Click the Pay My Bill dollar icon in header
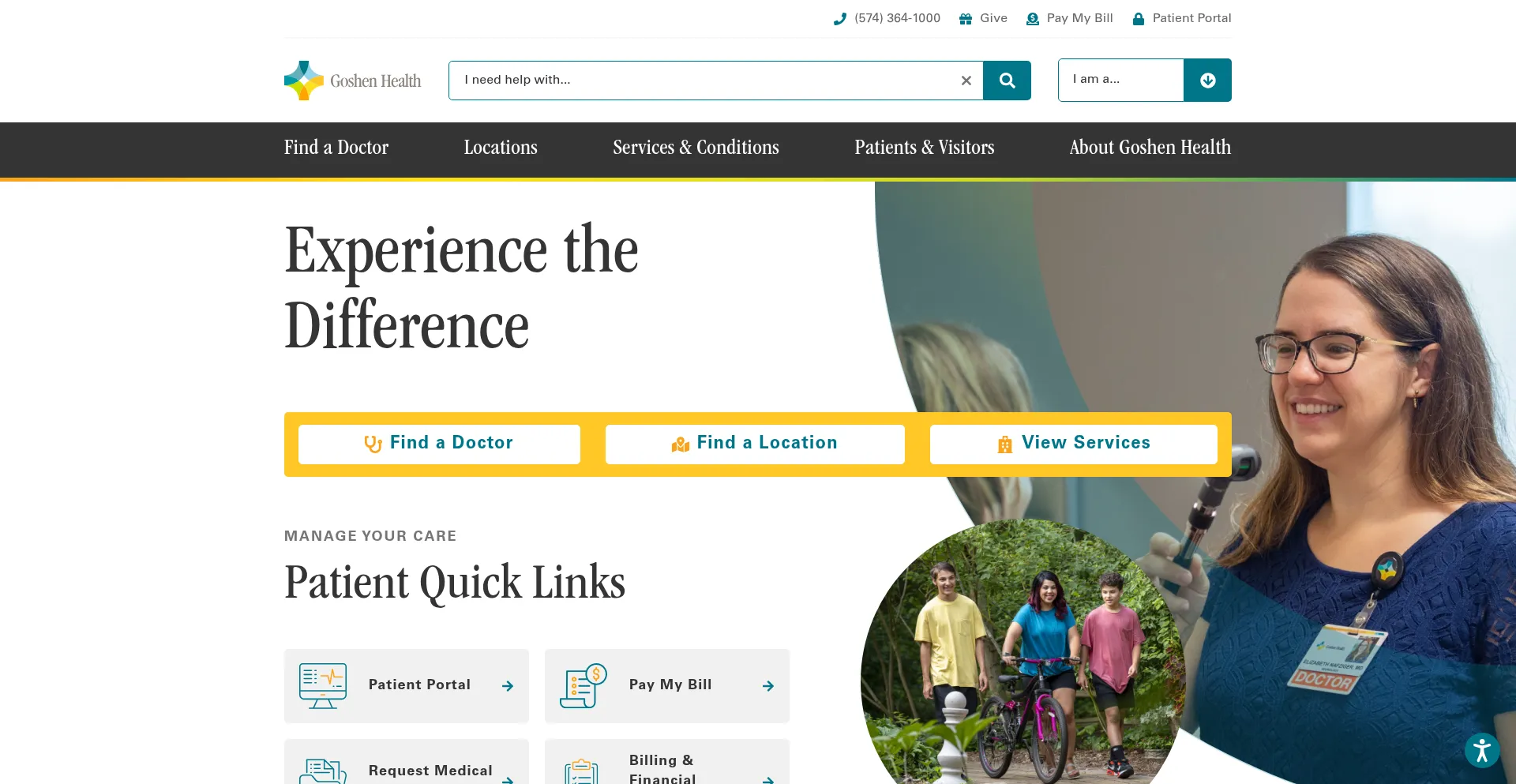Screen dimensions: 1516x784 1032,19
